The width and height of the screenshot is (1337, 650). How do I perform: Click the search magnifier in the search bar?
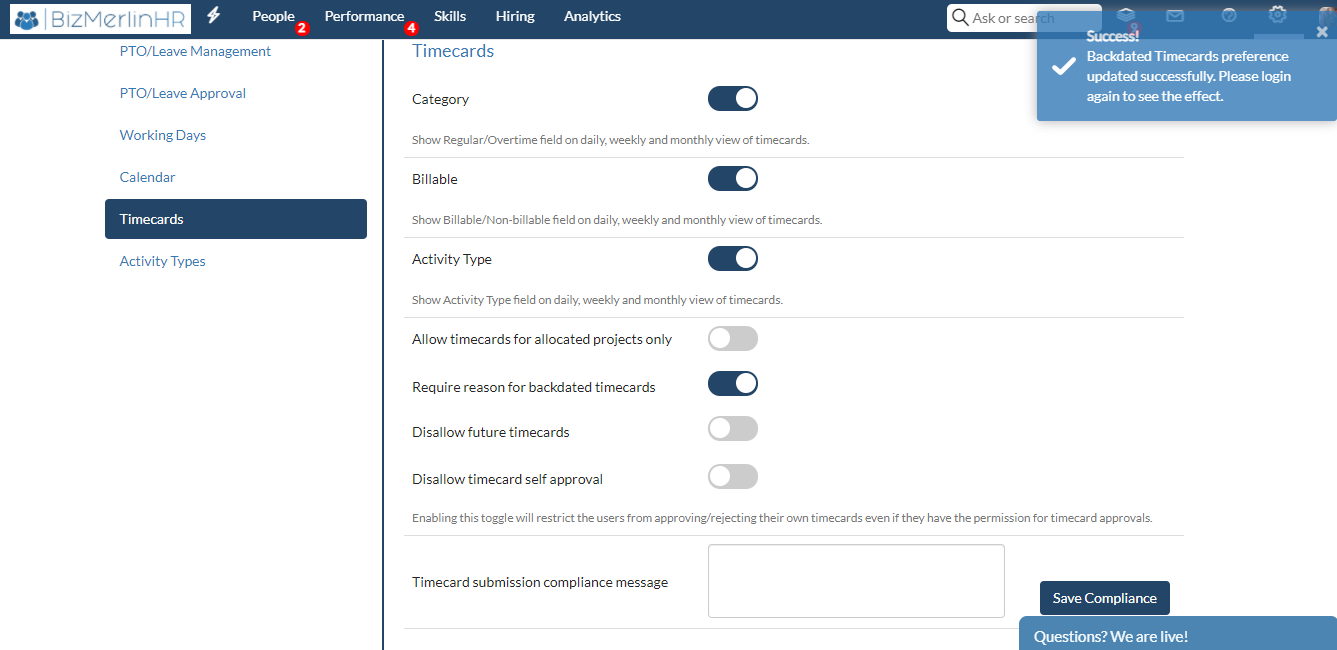coord(961,18)
